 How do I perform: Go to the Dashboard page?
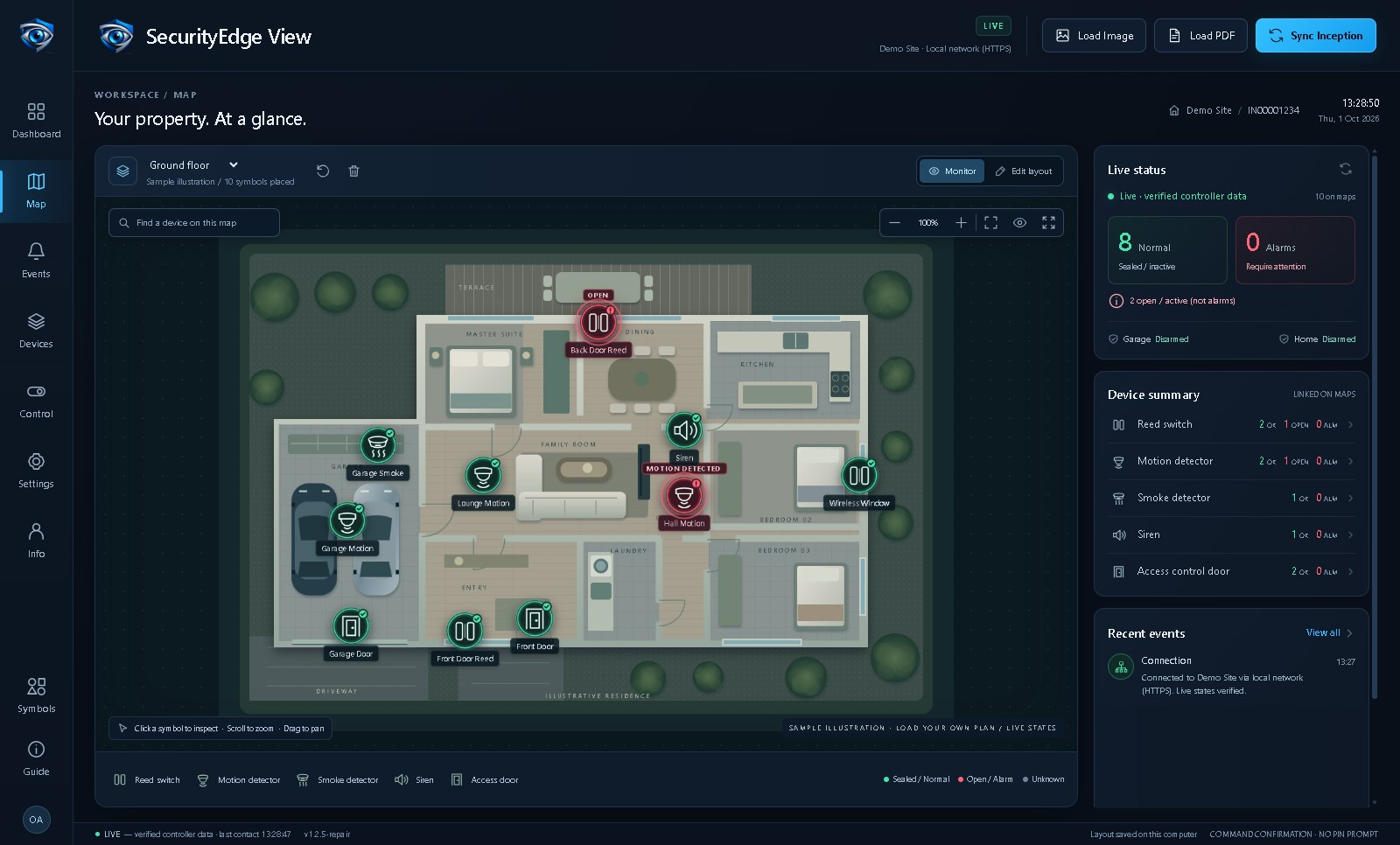click(36, 121)
